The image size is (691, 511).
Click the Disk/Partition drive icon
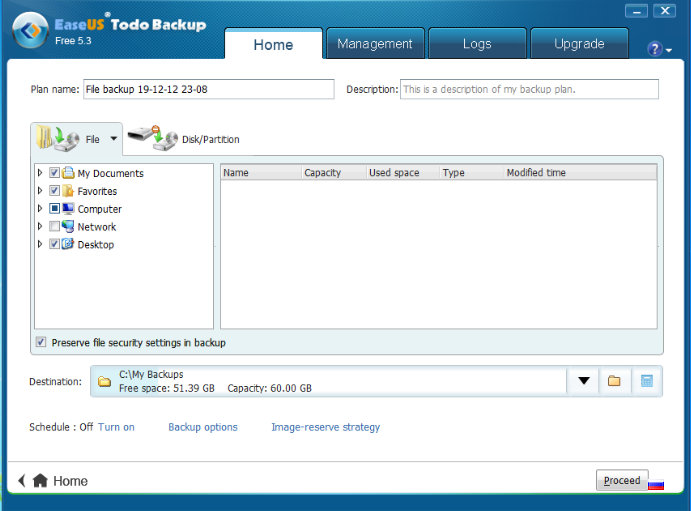point(152,138)
